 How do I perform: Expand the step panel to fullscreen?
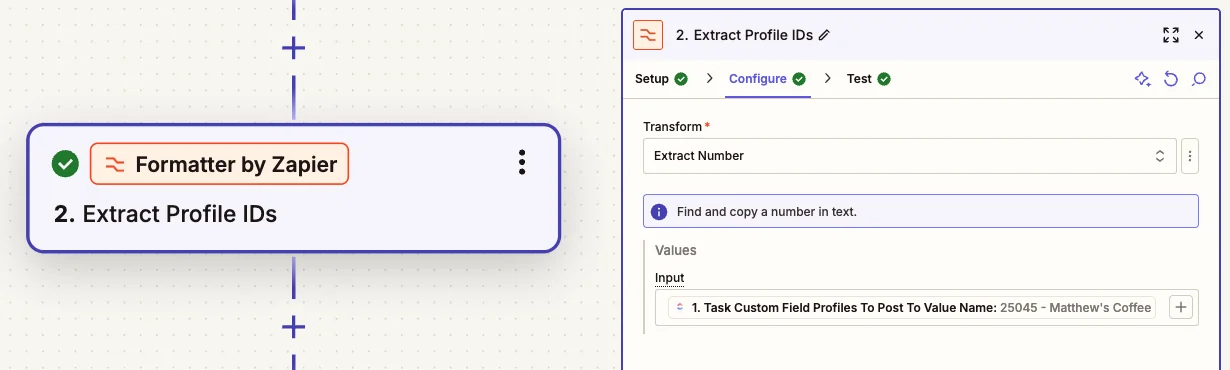(1171, 35)
